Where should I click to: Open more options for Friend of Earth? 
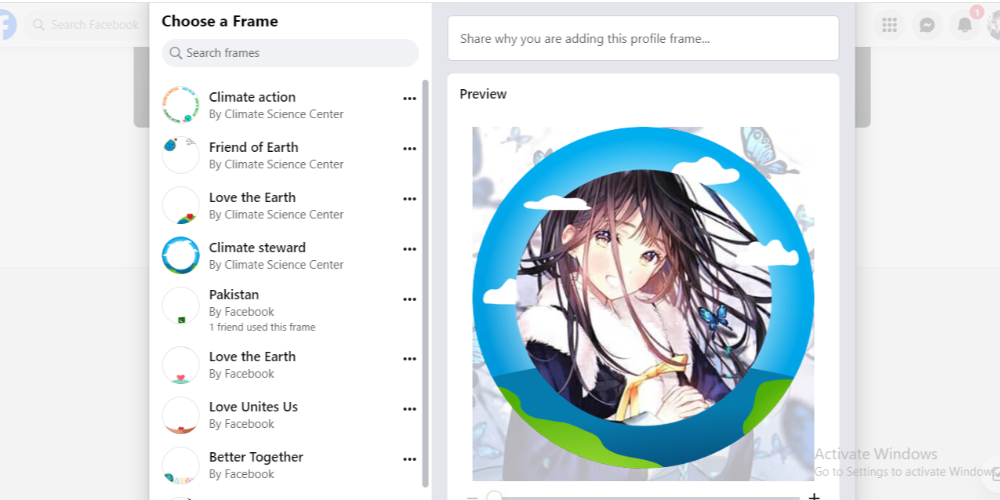pyautogui.click(x=409, y=149)
